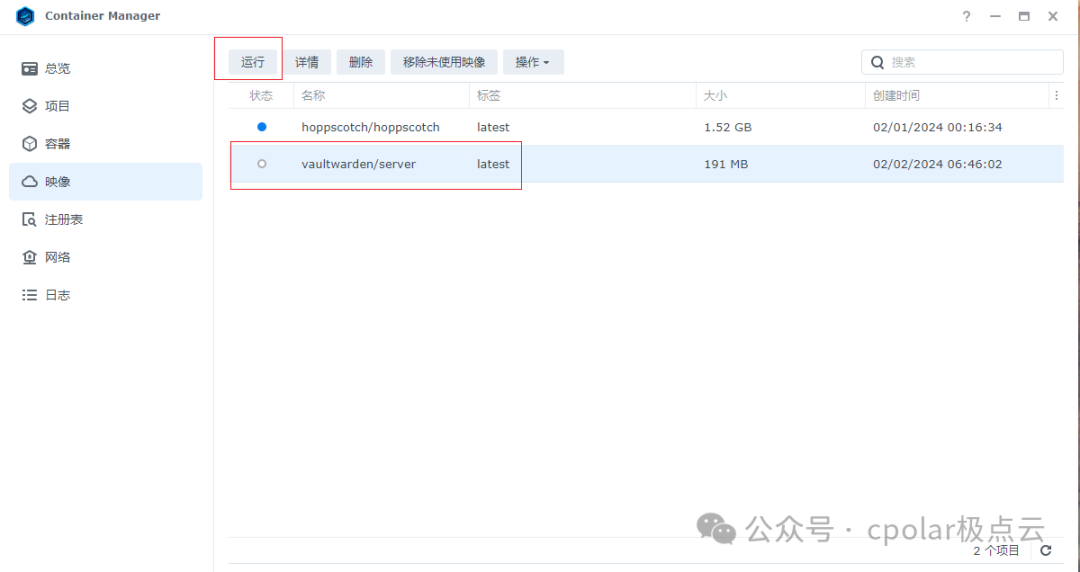Close the Container Manager window
The height and width of the screenshot is (572, 1080).
coord(1053,17)
